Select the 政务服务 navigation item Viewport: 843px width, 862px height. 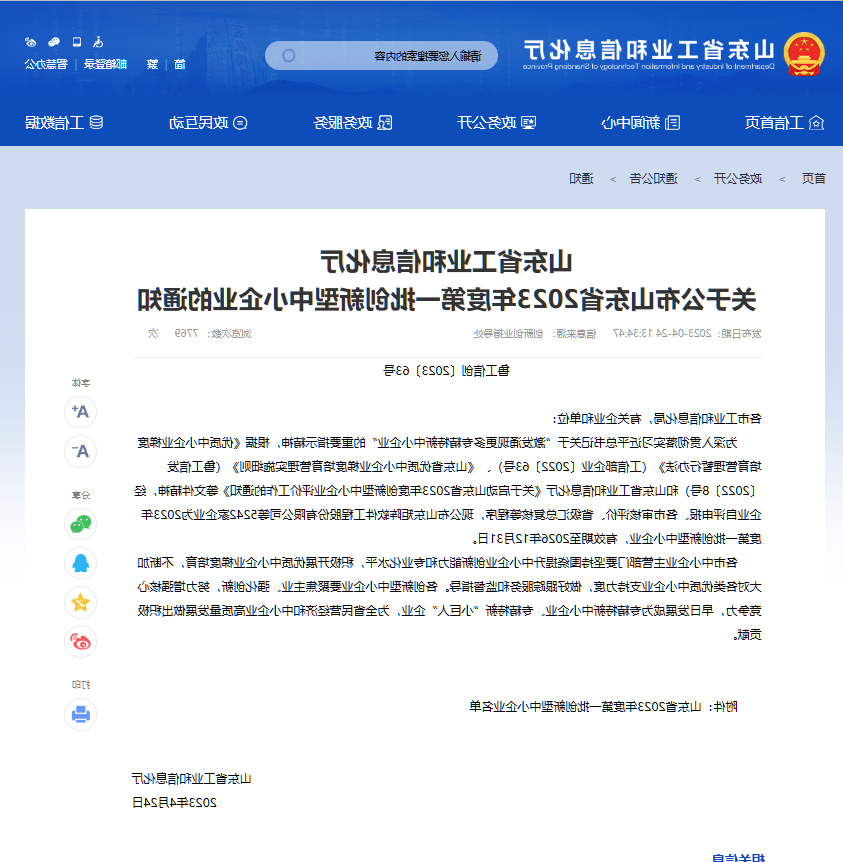pyautogui.click(x=353, y=123)
